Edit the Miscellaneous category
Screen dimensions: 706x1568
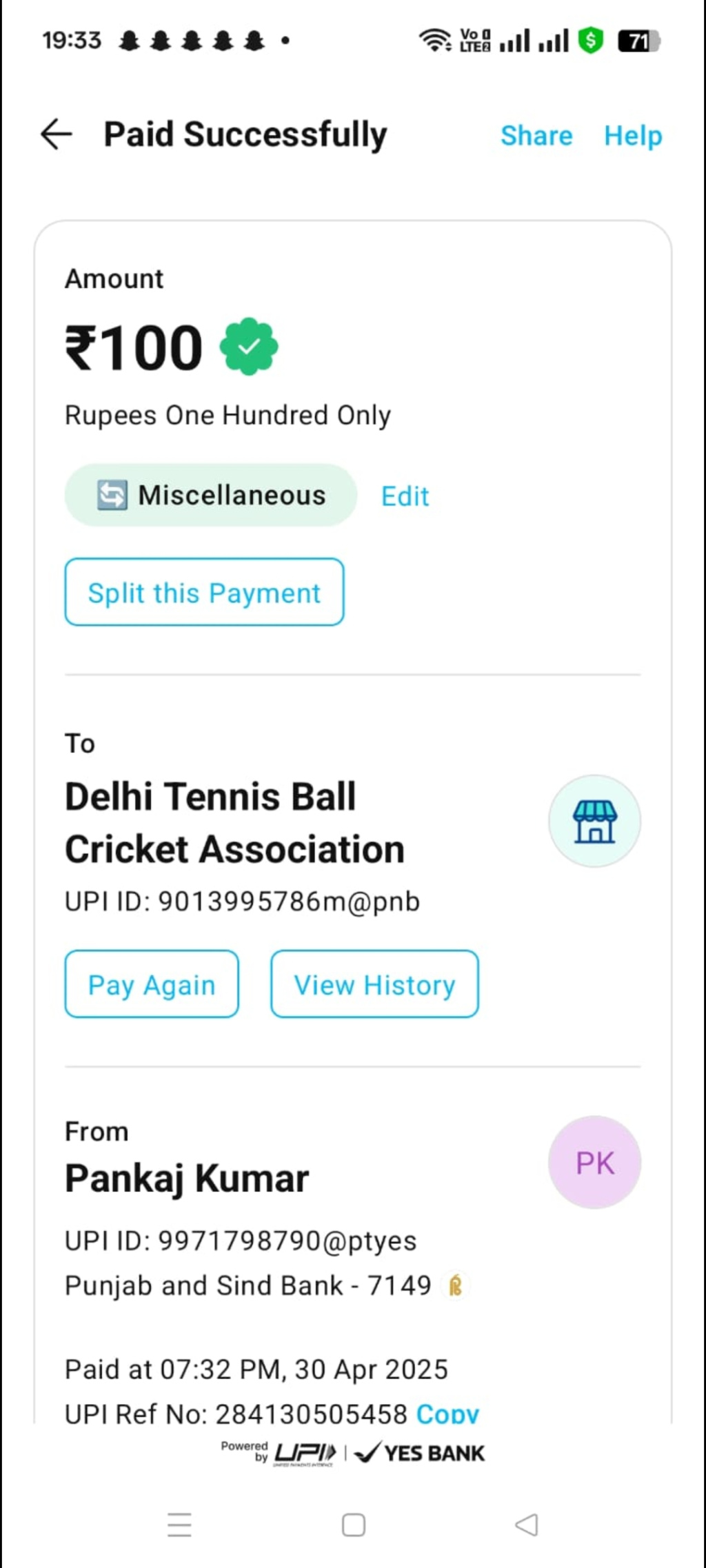(x=405, y=496)
